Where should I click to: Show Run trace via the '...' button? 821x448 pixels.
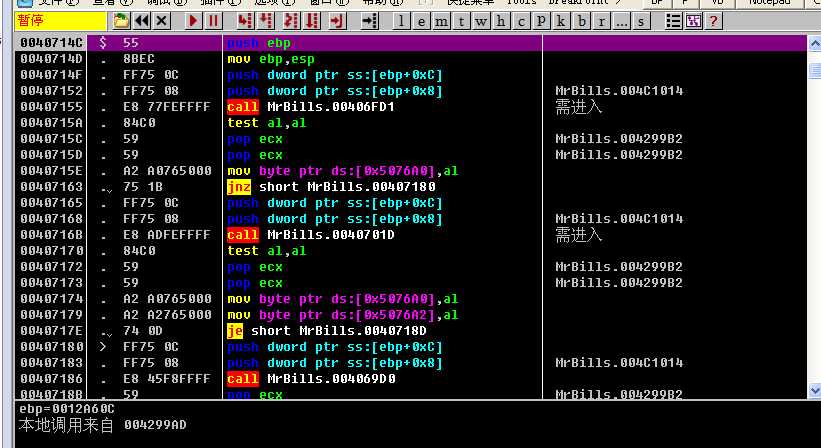[621, 21]
